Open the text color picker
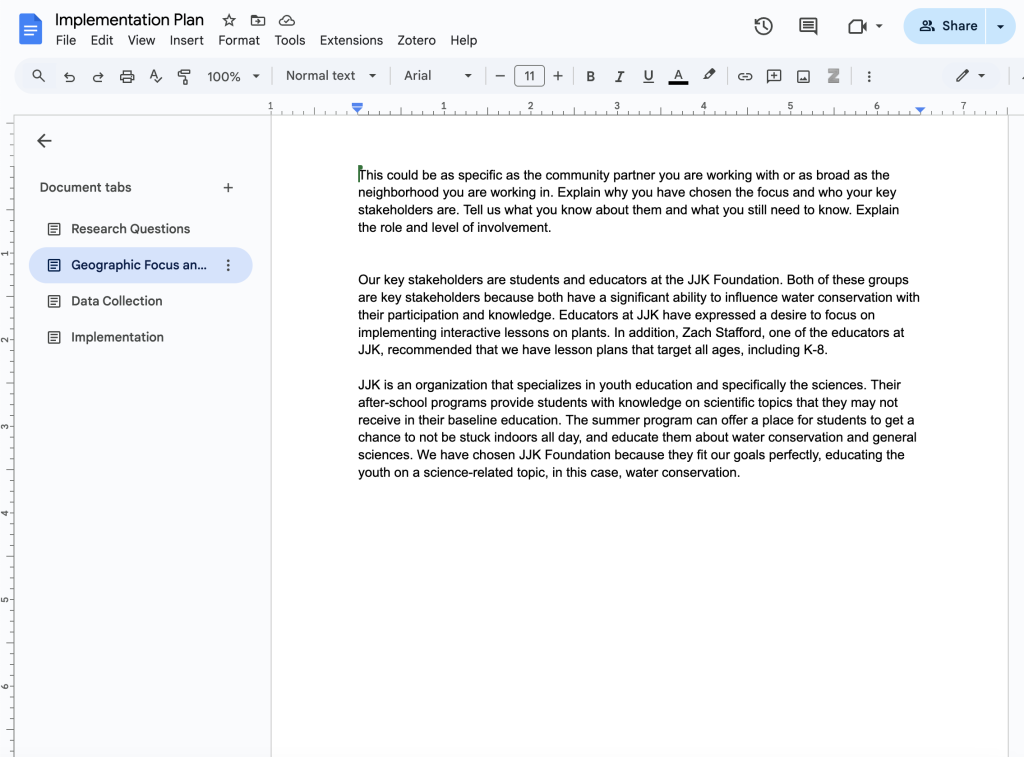The height and width of the screenshot is (757, 1024). tap(678, 76)
